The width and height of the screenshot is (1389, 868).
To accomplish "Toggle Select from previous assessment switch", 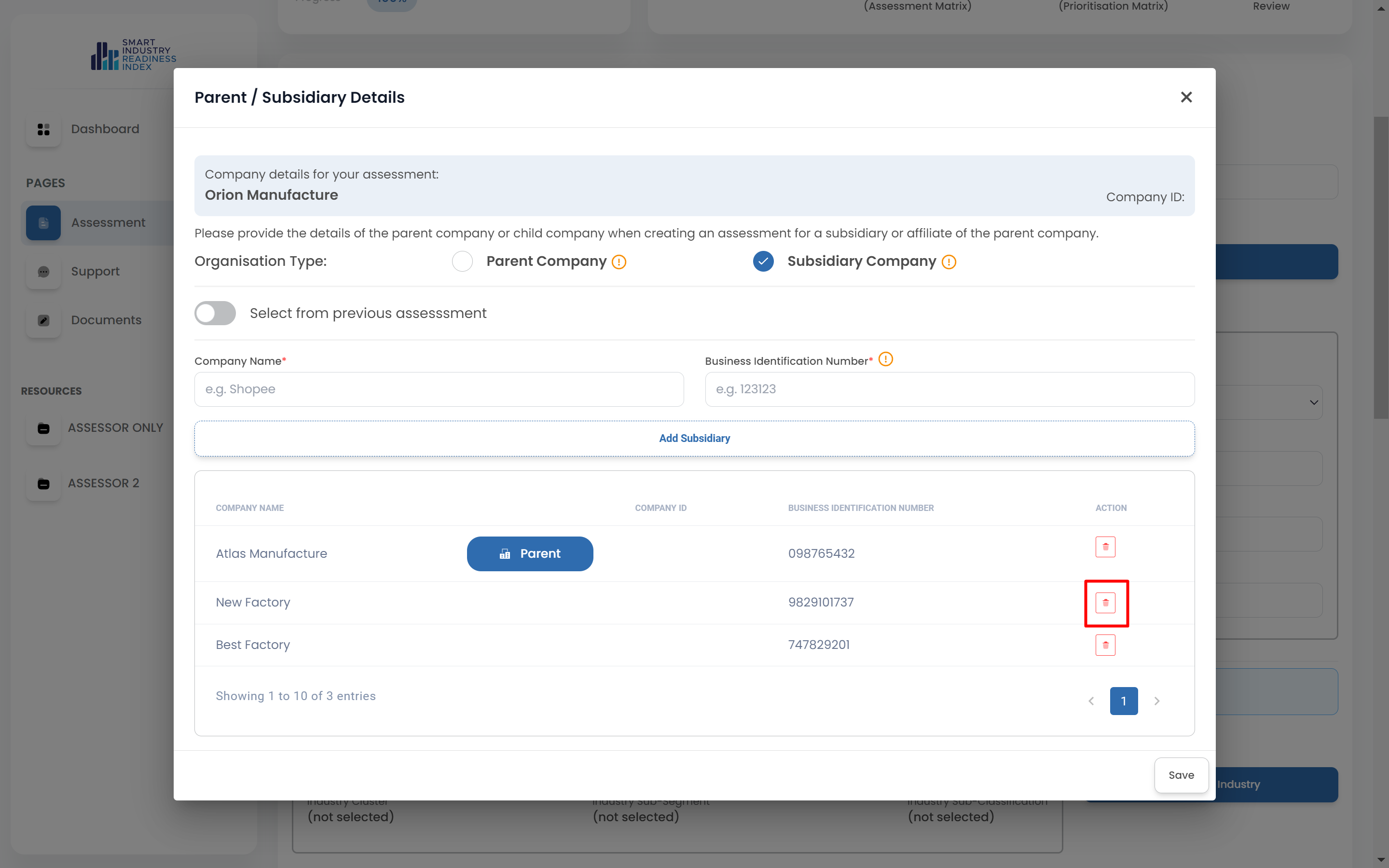I will point(215,313).
